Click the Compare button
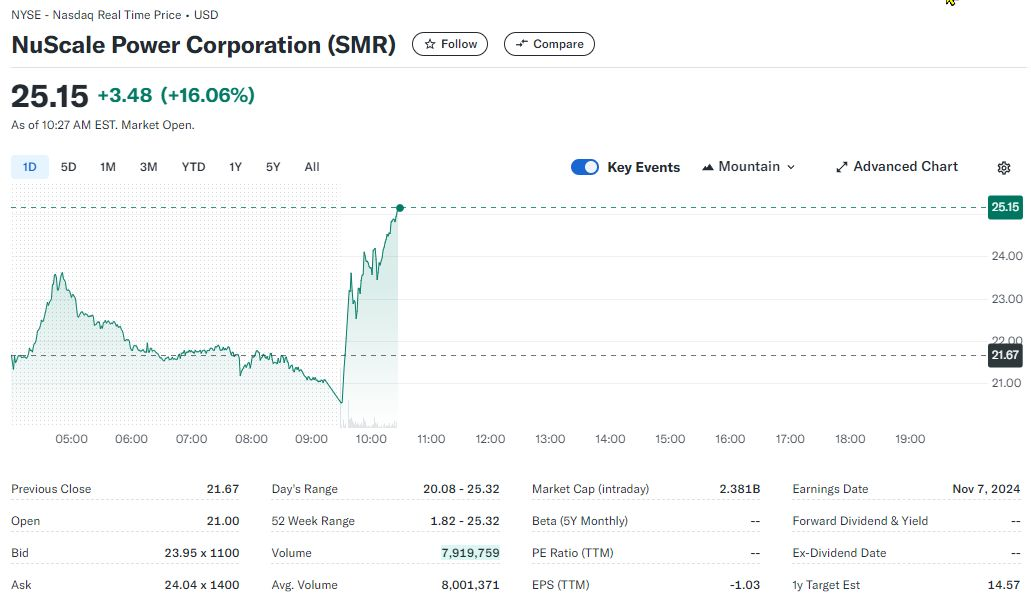 [x=549, y=44]
